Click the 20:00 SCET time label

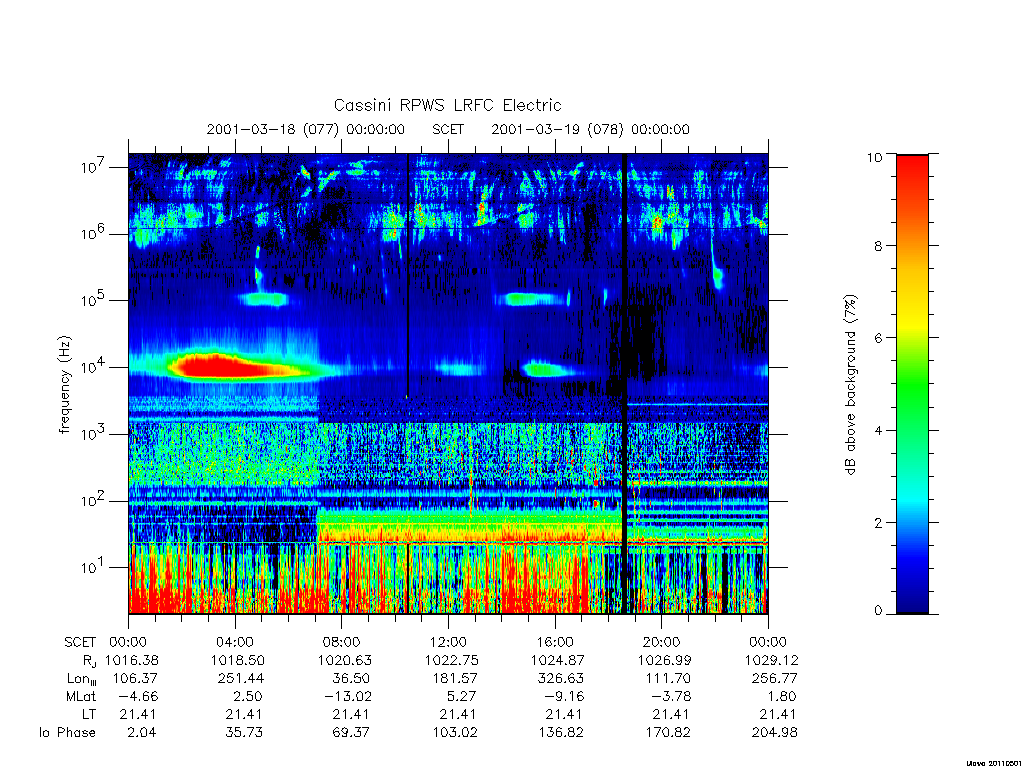[x=662, y=642]
